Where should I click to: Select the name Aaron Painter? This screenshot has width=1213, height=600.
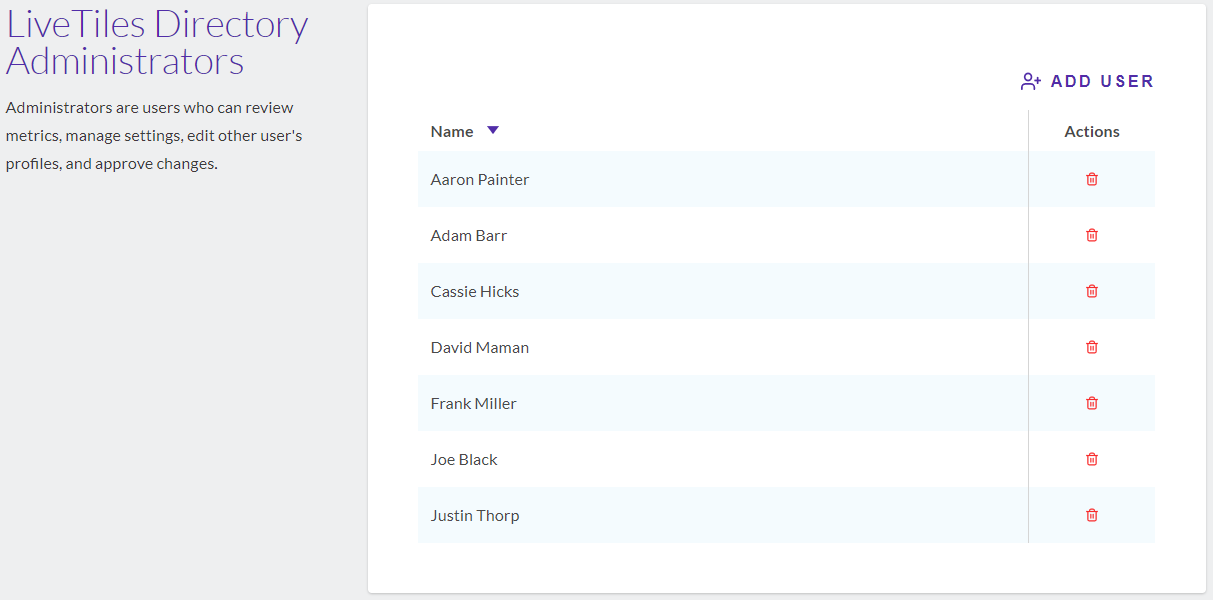[480, 180]
